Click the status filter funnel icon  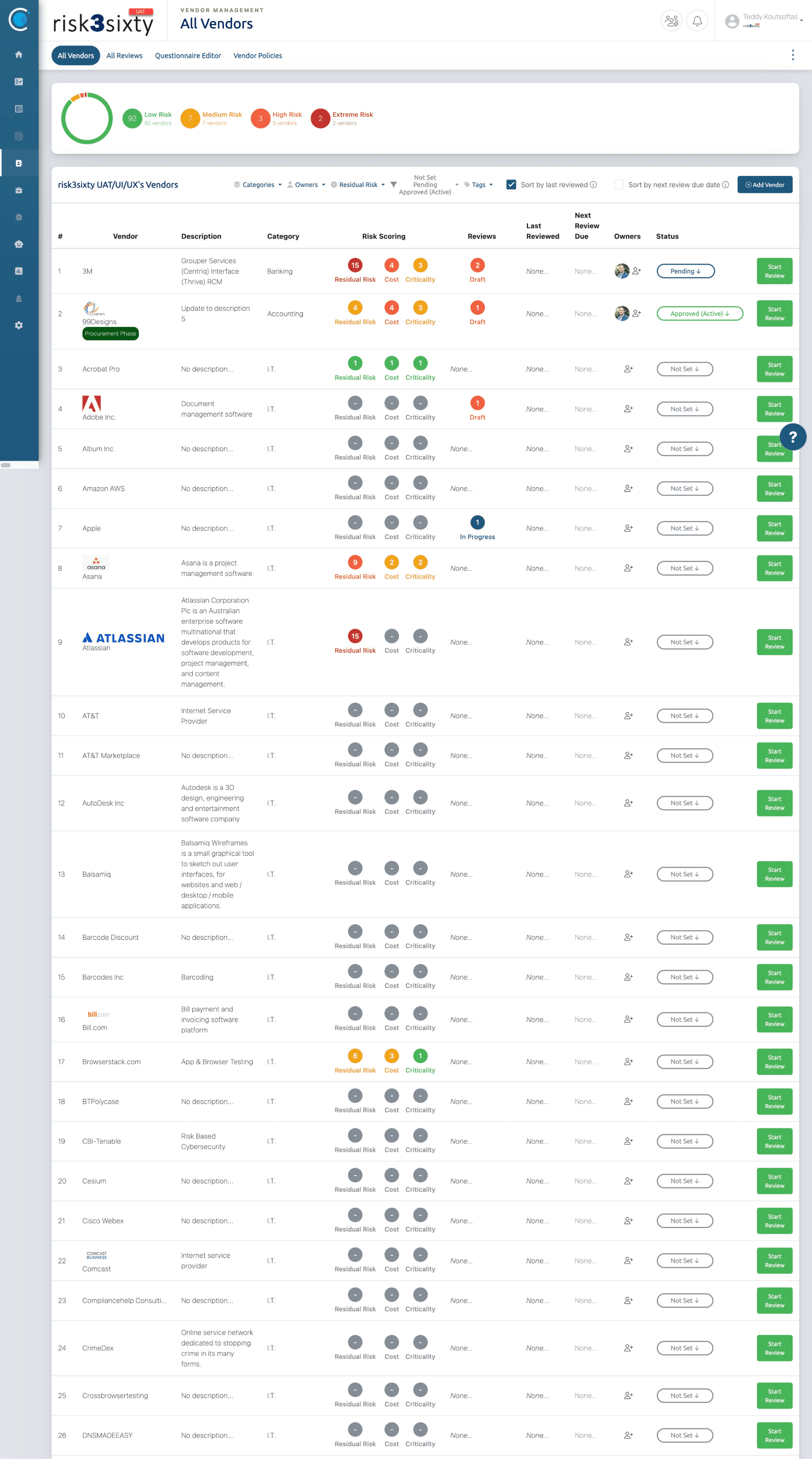coord(394,185)
